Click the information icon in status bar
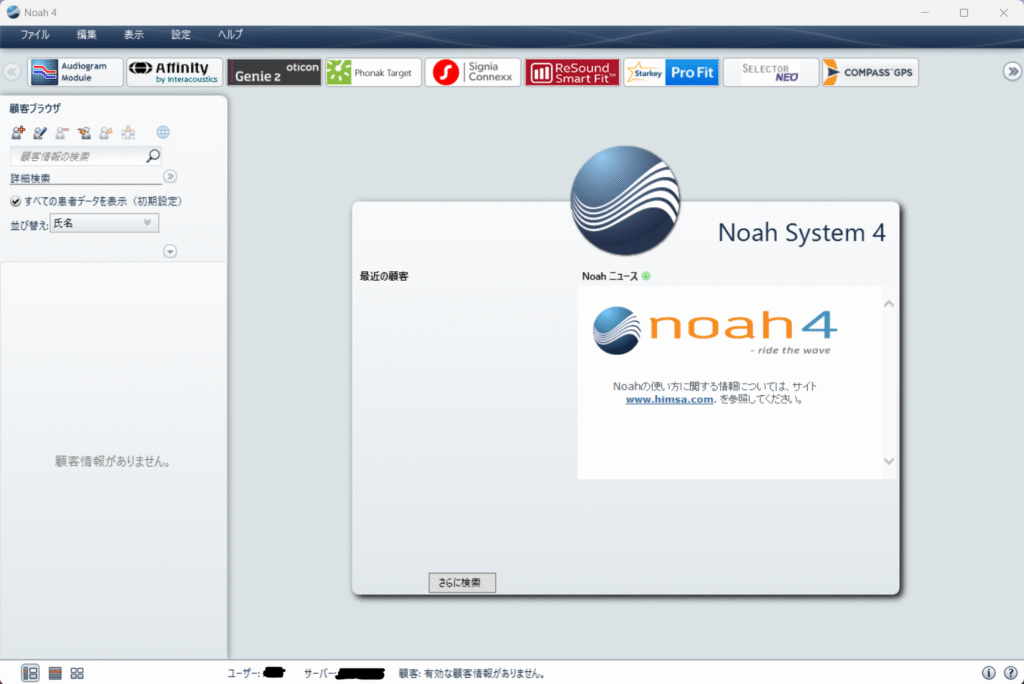The width and height of the screenshot is (1024, 684). (x=989, y=673)
